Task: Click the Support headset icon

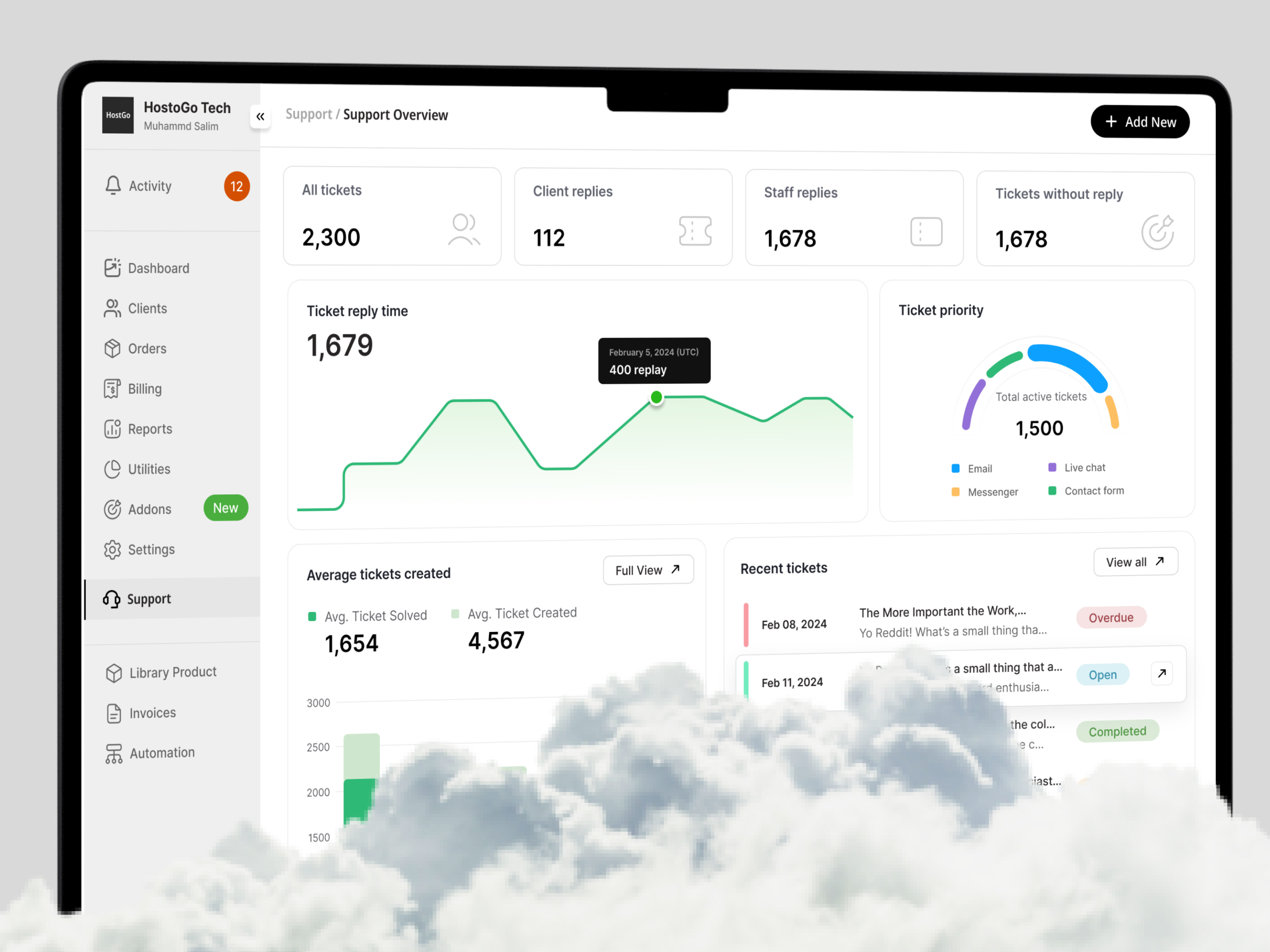Action: [113, 599]
